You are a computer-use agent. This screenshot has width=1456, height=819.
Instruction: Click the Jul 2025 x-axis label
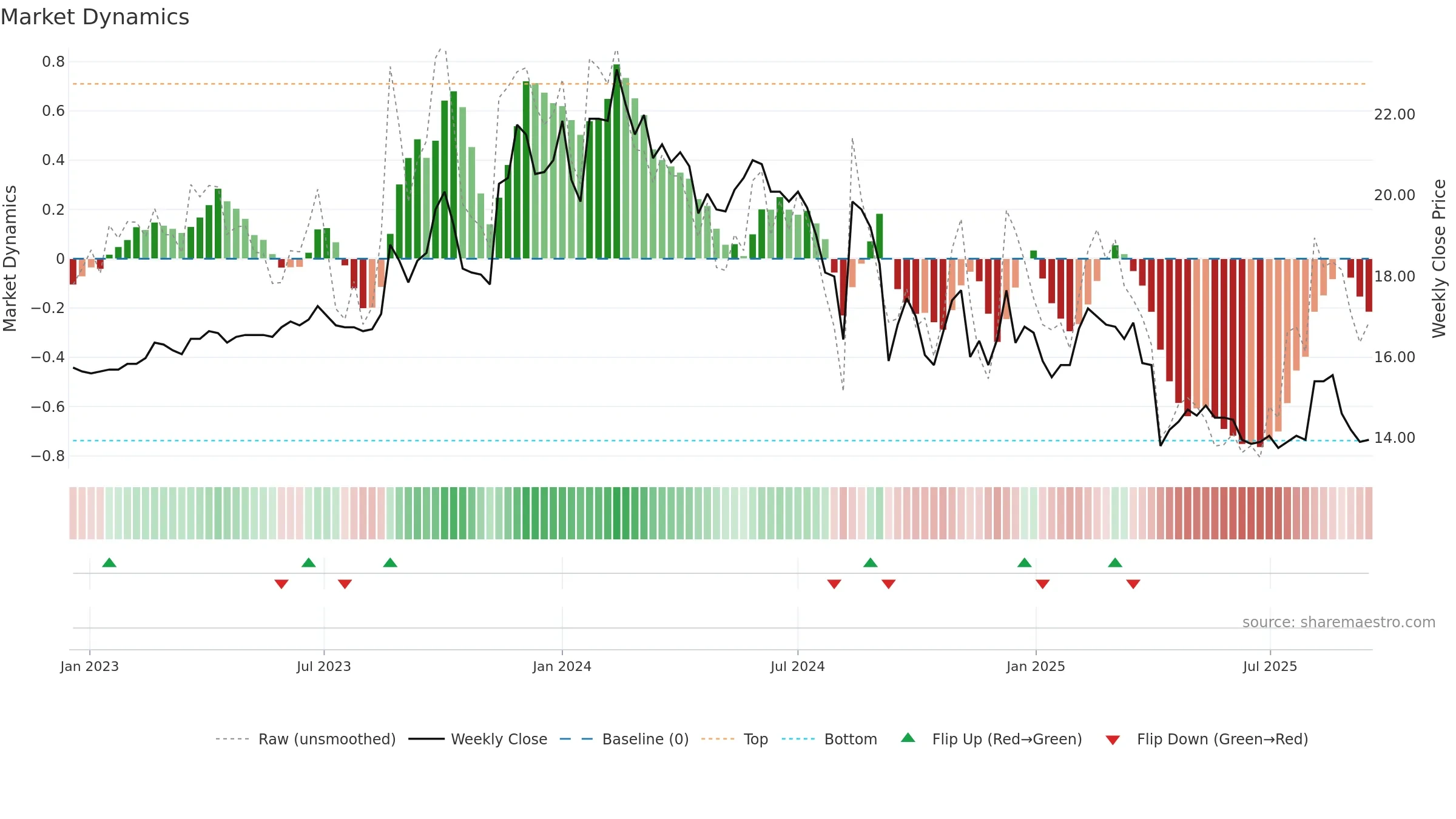1270,666
